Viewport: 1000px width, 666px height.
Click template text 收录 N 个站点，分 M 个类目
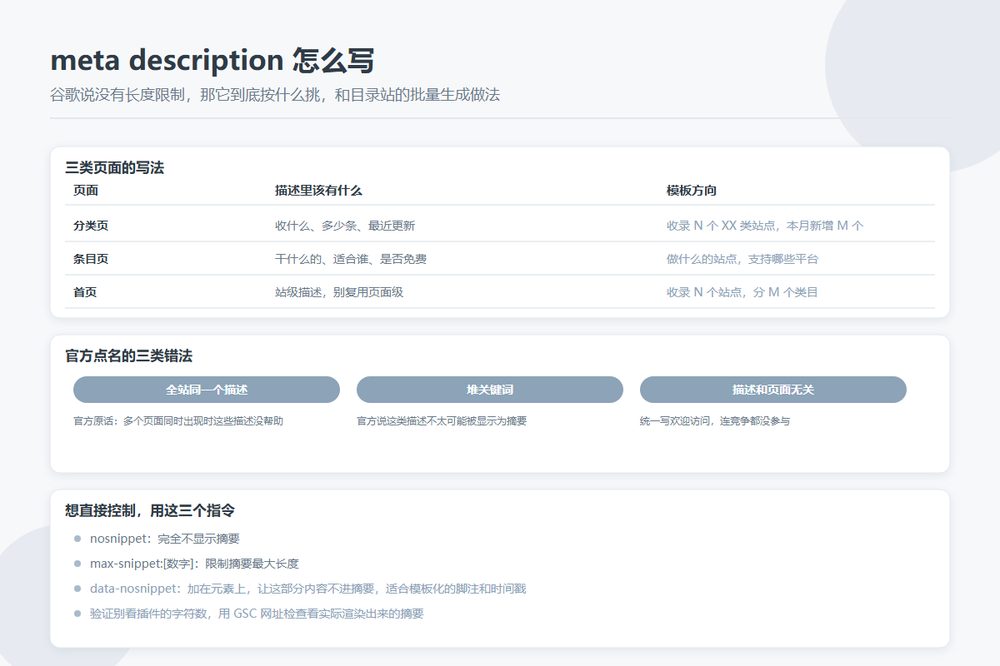point(742,292)
